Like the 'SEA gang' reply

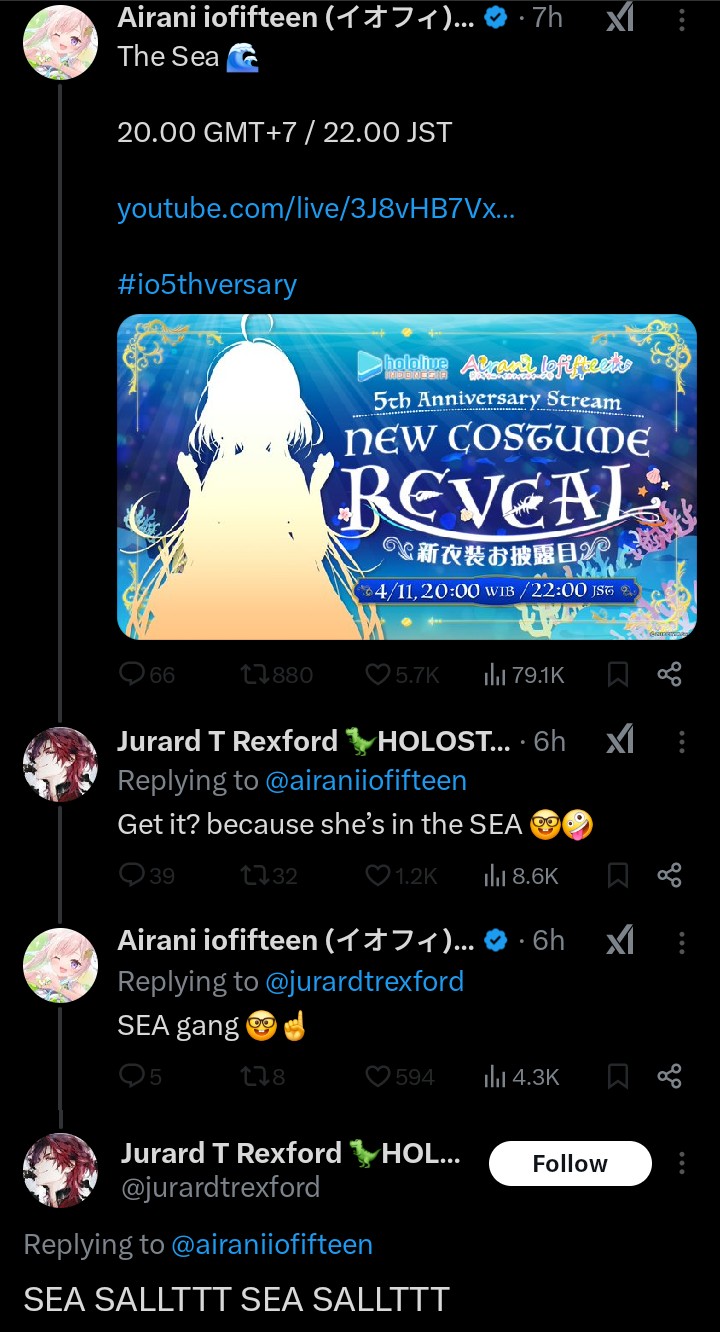click(x=399, y=1077)
